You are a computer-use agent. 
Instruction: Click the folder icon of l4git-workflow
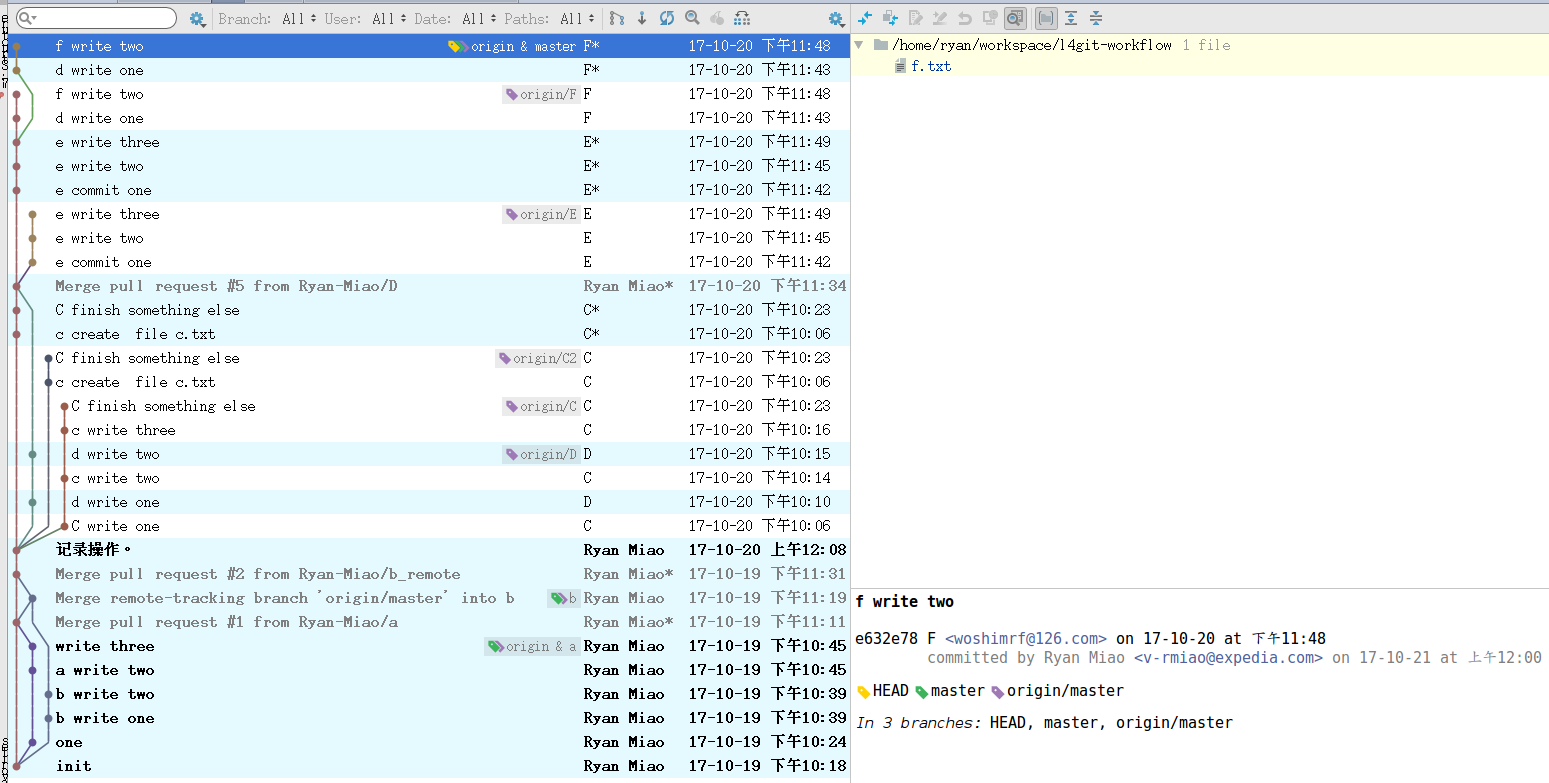click(880, 45)
